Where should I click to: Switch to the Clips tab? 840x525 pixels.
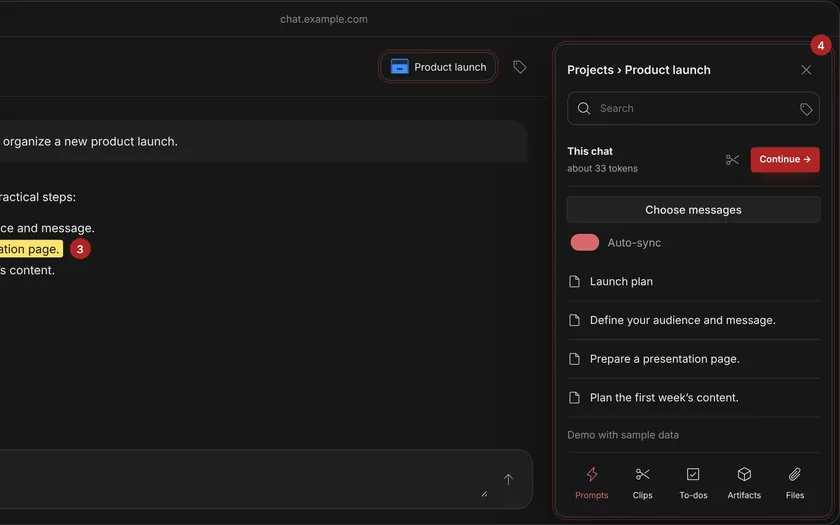click(642, 483)
